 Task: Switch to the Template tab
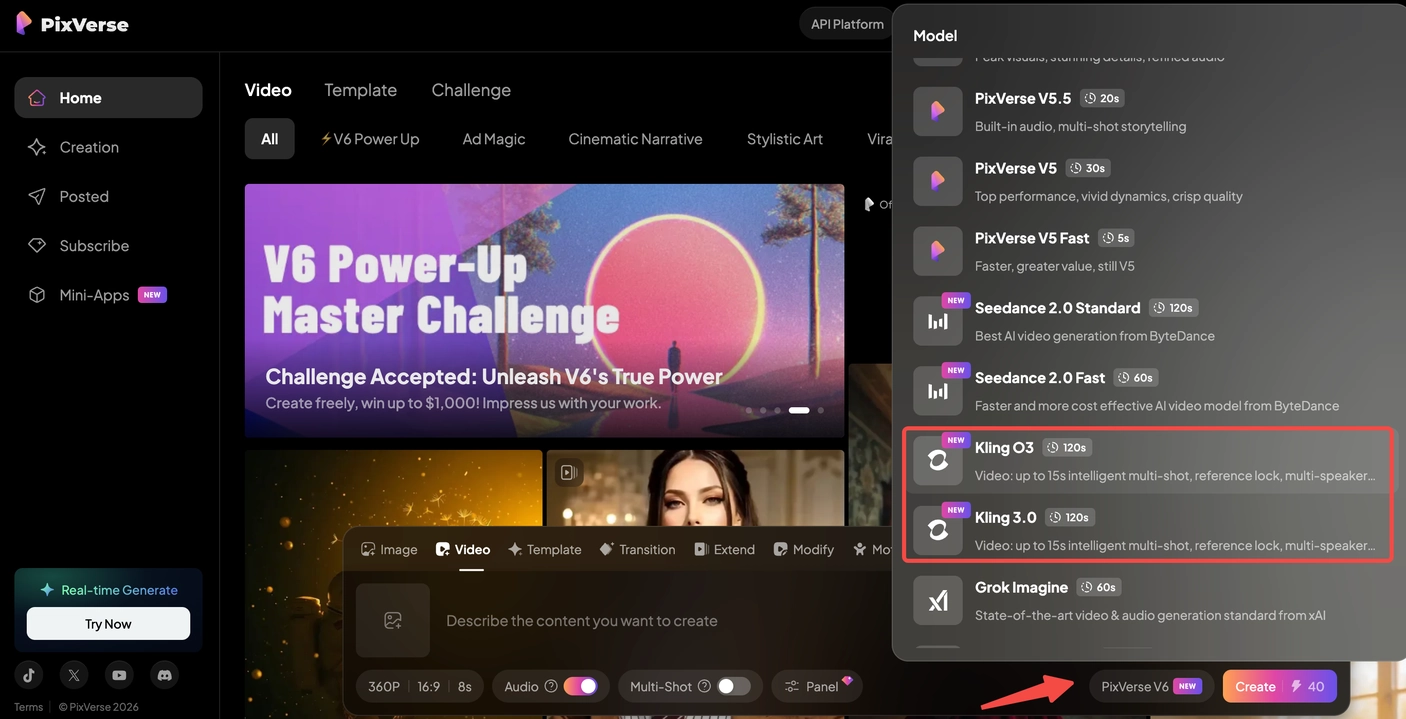[360, 90]
